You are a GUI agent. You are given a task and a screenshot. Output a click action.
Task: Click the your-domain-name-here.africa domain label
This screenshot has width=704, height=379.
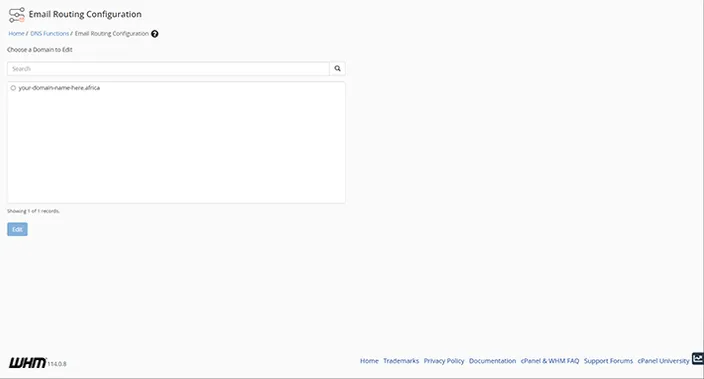[59, 88]
